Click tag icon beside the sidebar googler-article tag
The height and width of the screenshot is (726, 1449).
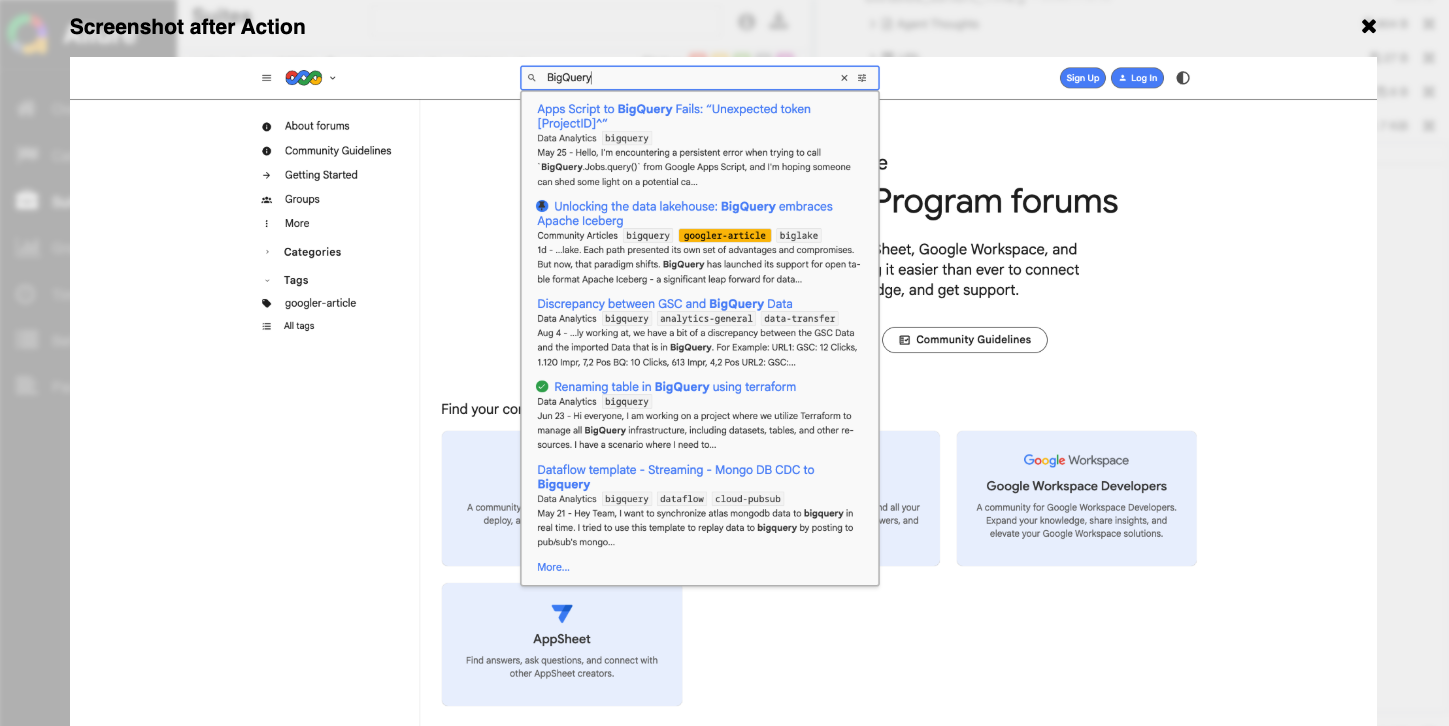pyautogui.click(x=266, y=303)
